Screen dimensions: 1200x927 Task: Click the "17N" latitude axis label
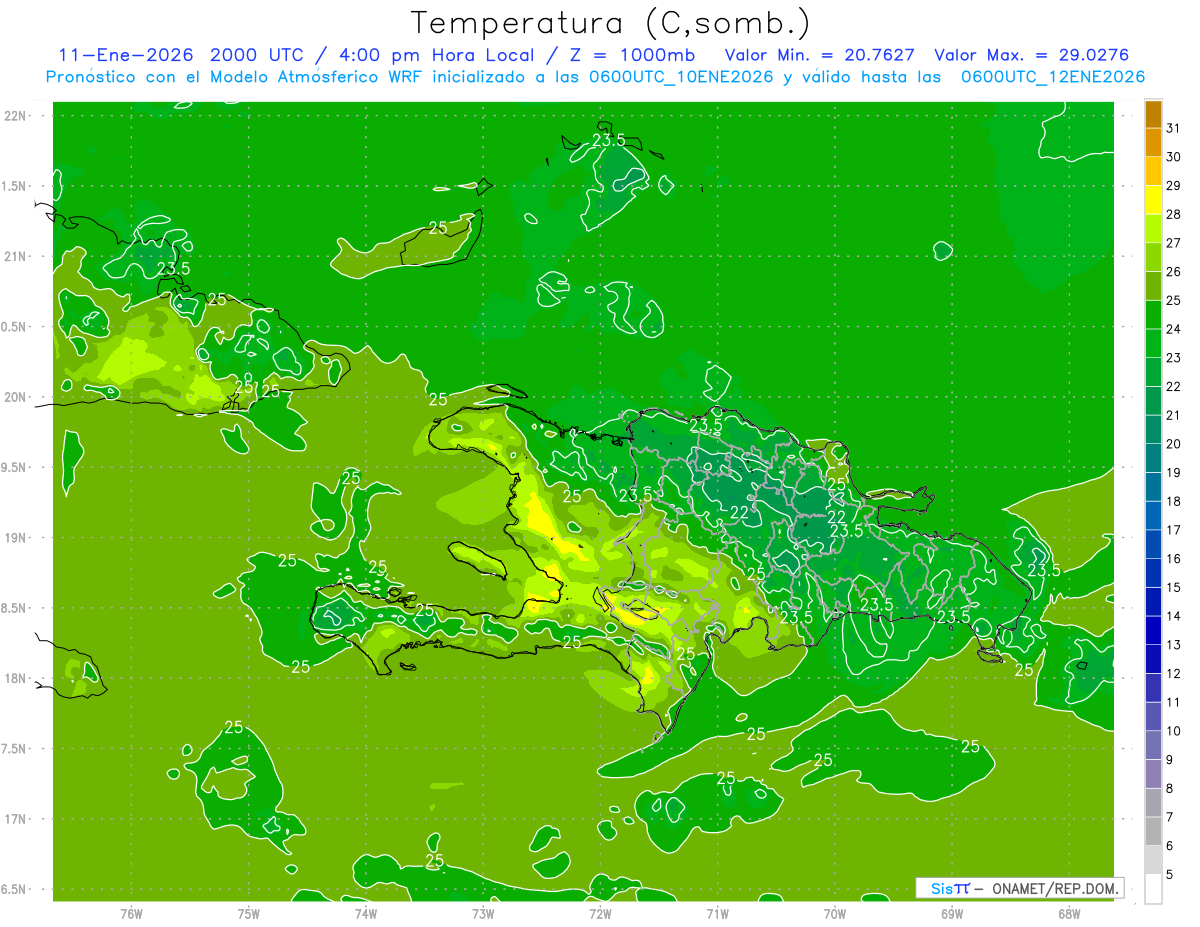click(x=17, y=820)
